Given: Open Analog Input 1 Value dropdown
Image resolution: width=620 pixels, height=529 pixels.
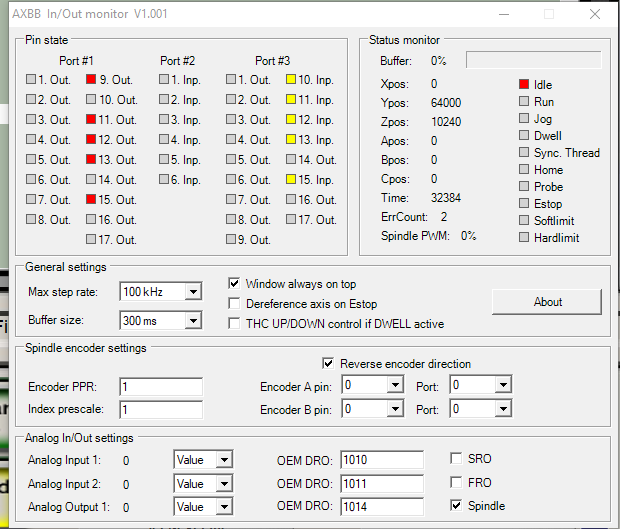Looking at the screenshot, I should (x=224, y=460).
